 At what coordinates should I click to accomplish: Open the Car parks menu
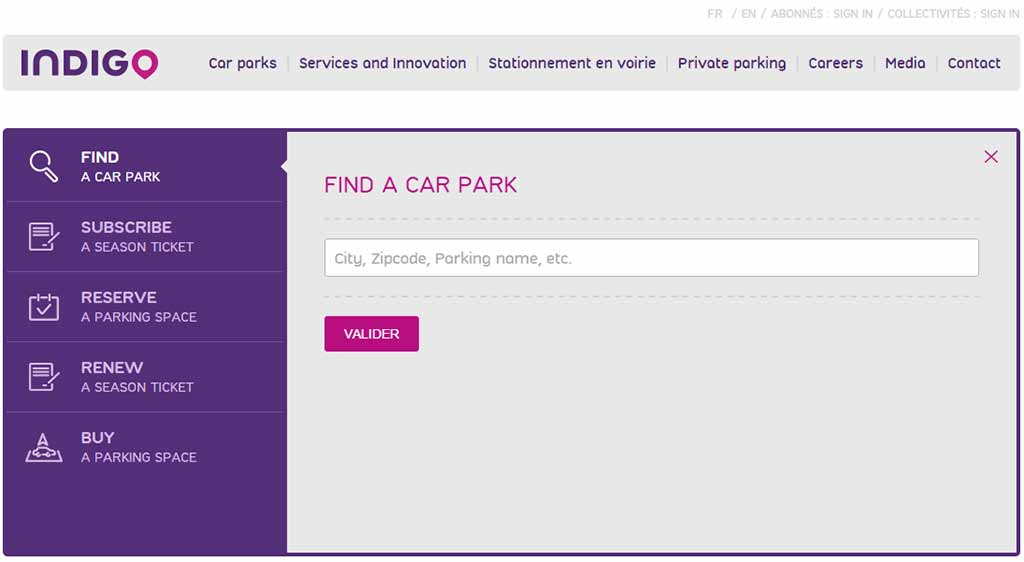tap(242, 63)
